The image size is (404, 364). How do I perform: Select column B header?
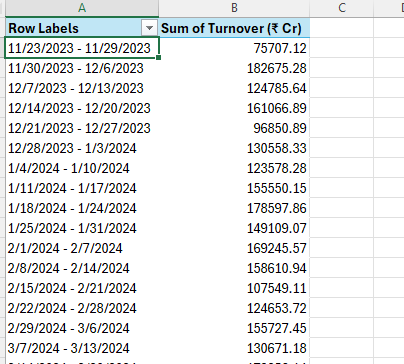234,8
